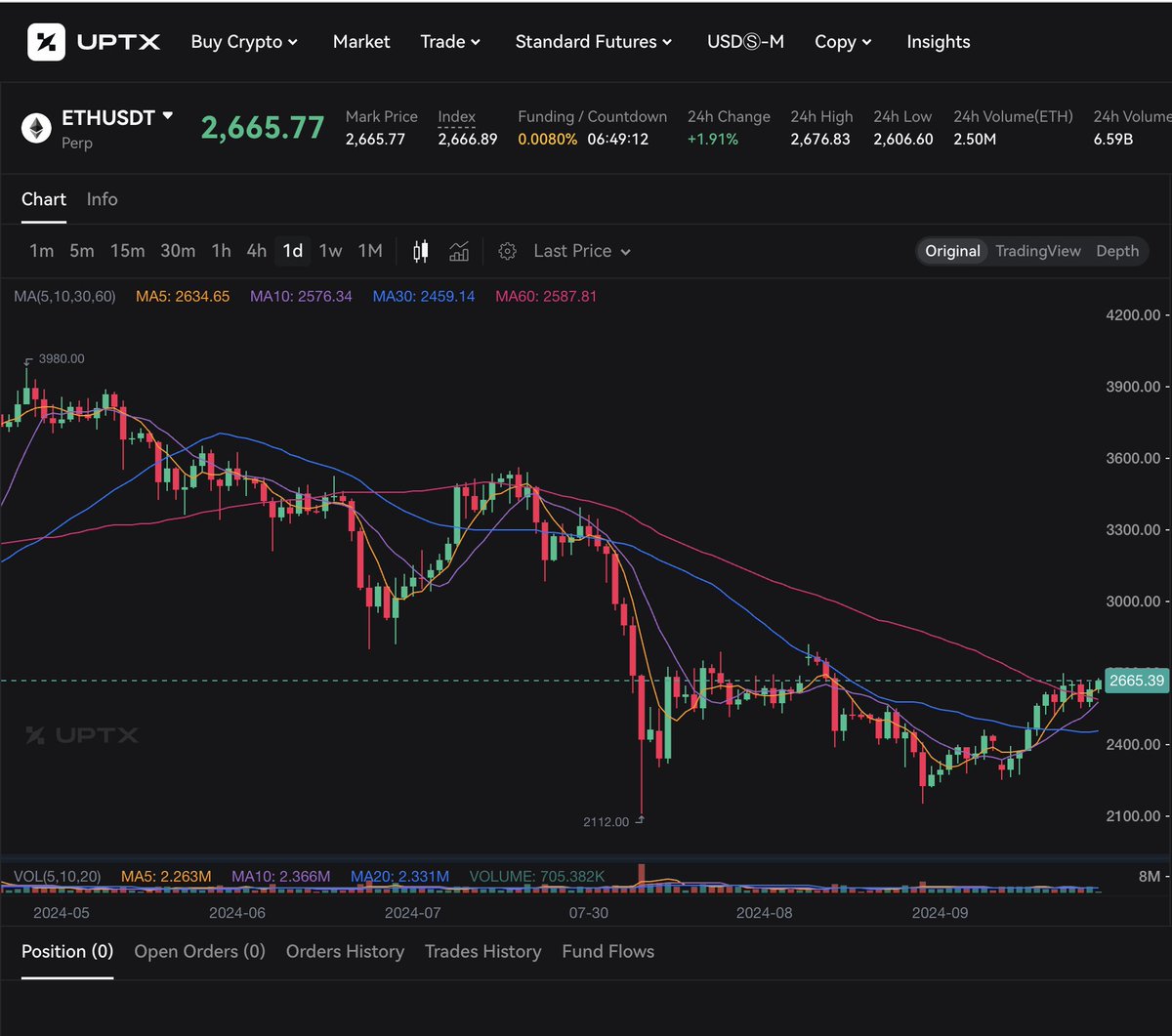Select the candlestick chart style icon

[x=420, y=251]
